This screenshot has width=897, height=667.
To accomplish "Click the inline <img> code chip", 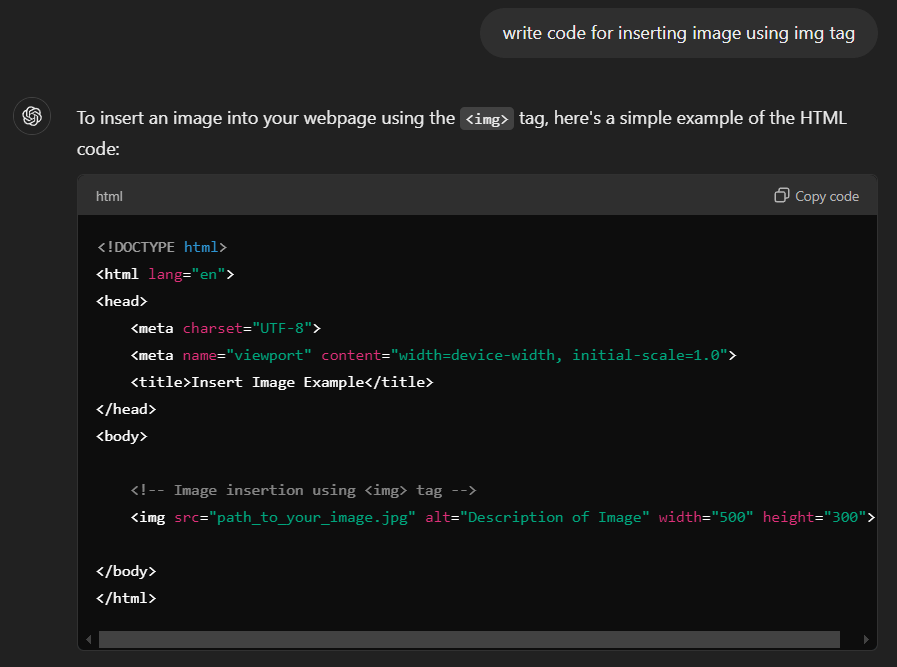I will pyautogui.click(x=487, y=118).
